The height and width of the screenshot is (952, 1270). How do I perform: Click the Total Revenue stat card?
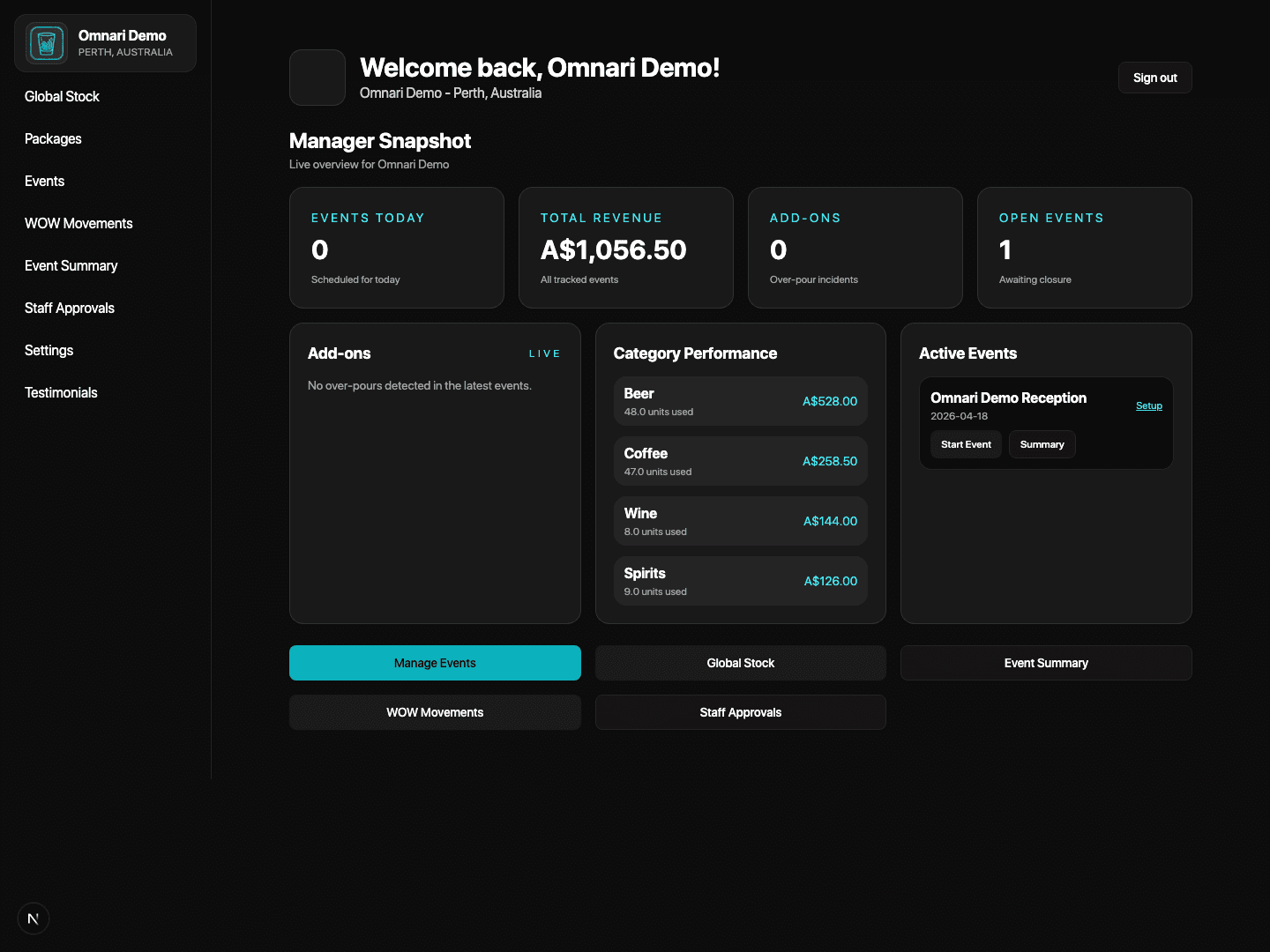point(625,248)
